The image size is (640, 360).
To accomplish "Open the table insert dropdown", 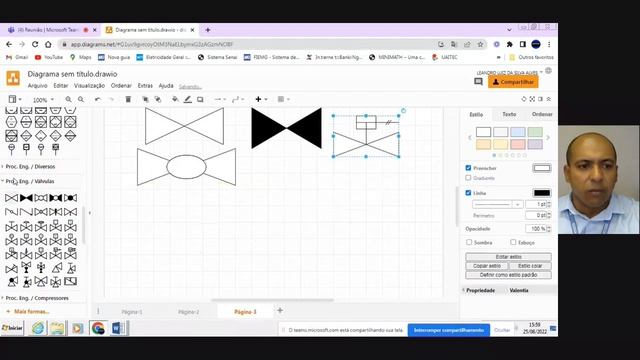I will (x=283, y=99).
